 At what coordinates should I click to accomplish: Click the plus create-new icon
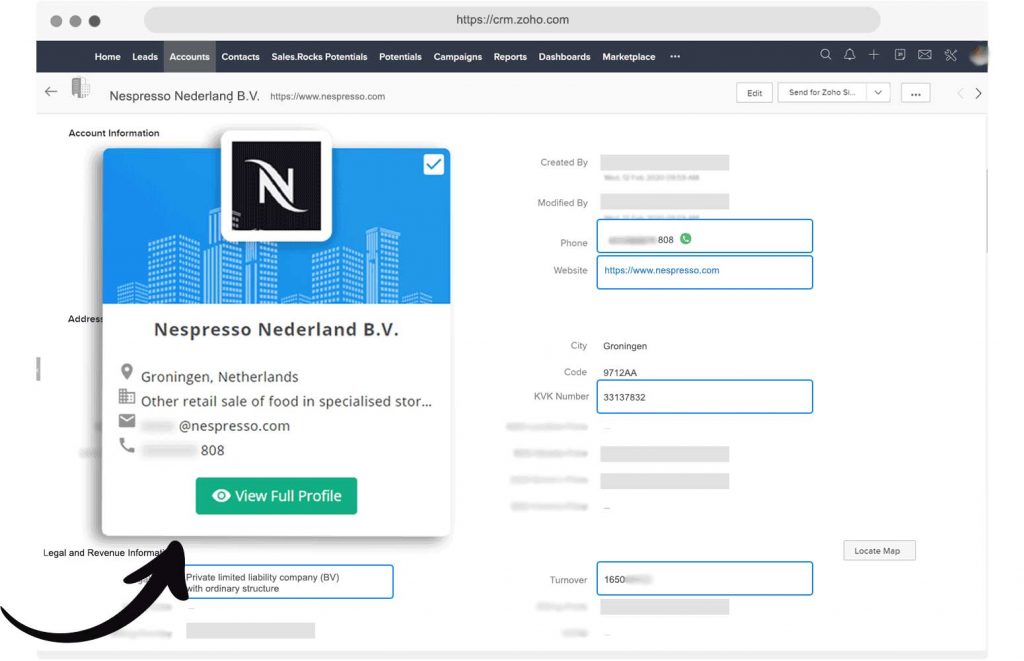click(x=874, y=56)
